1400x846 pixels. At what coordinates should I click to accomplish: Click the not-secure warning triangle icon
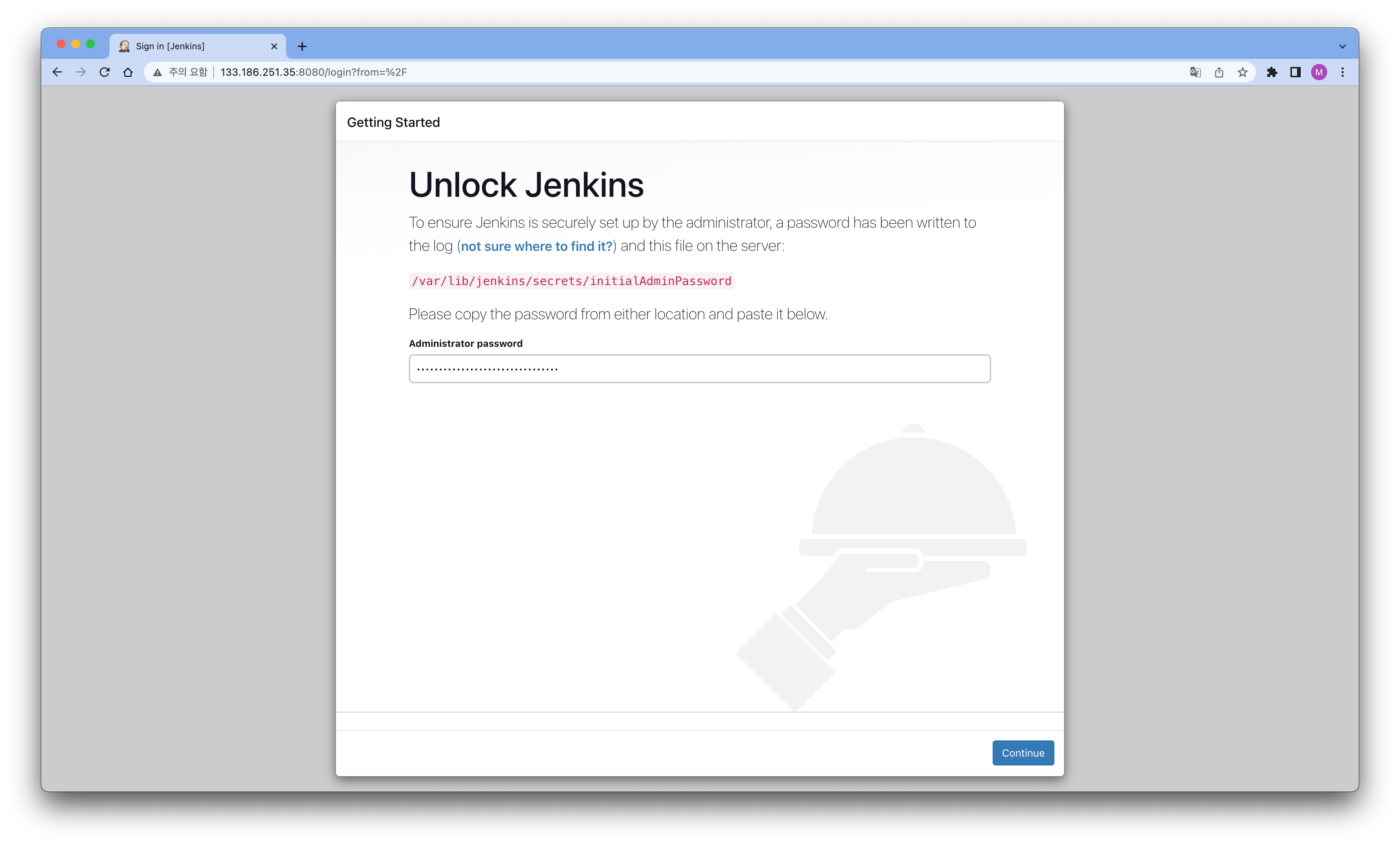tap(157, 72)
